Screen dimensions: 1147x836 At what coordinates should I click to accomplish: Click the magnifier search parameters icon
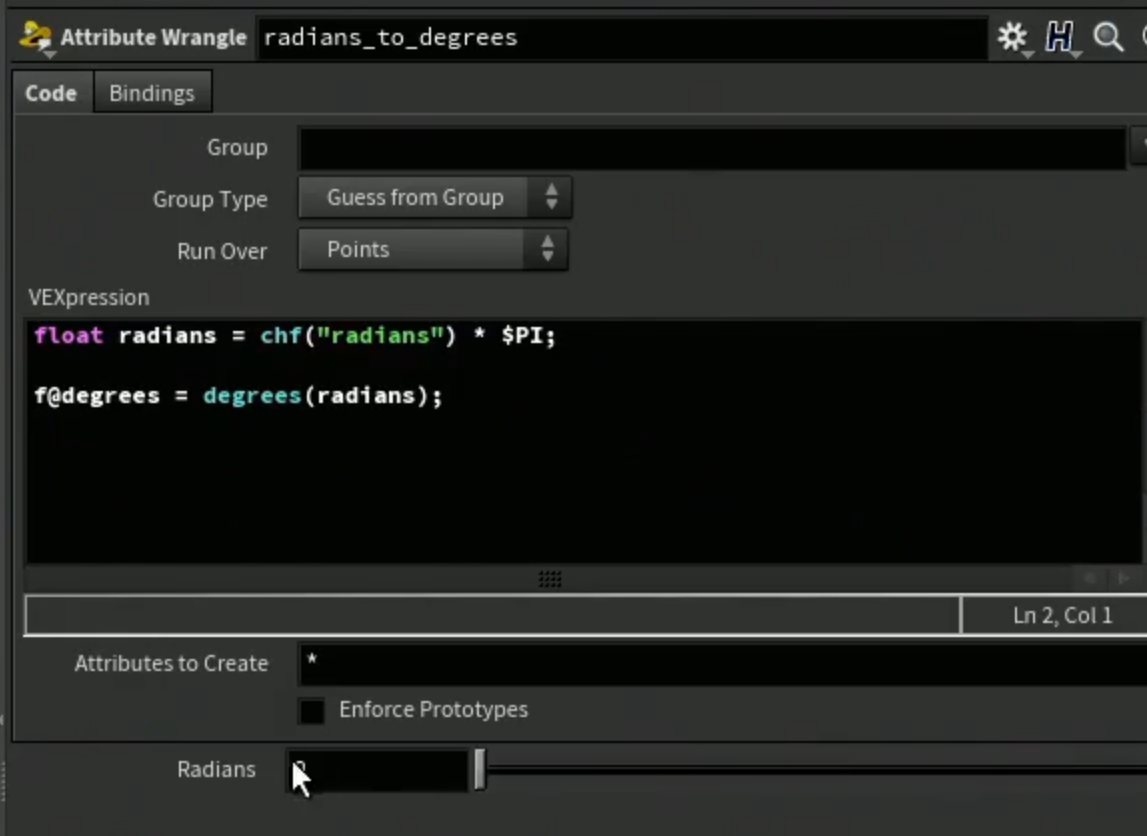(x=1107, y=37)
